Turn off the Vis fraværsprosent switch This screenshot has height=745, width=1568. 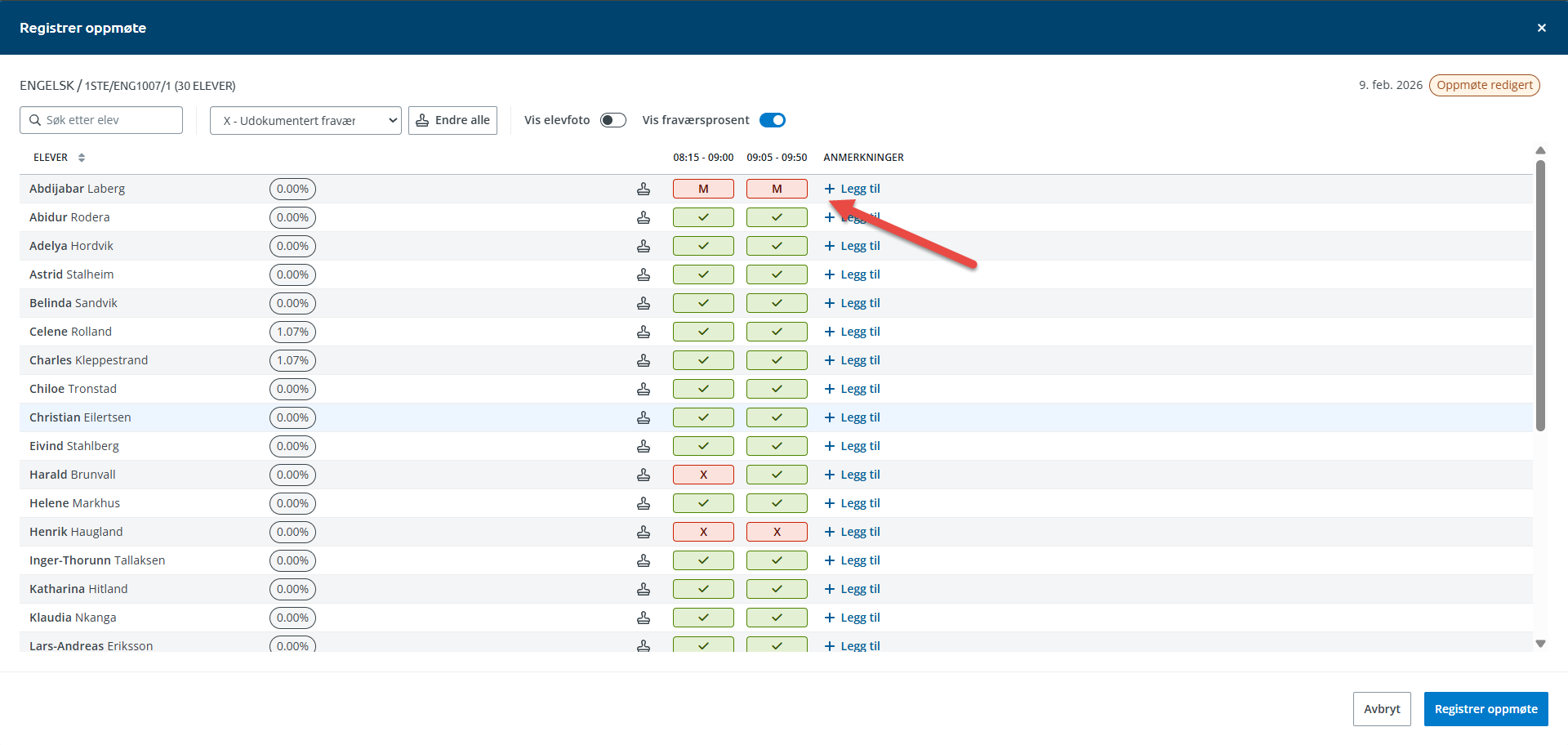coord(773,120)
